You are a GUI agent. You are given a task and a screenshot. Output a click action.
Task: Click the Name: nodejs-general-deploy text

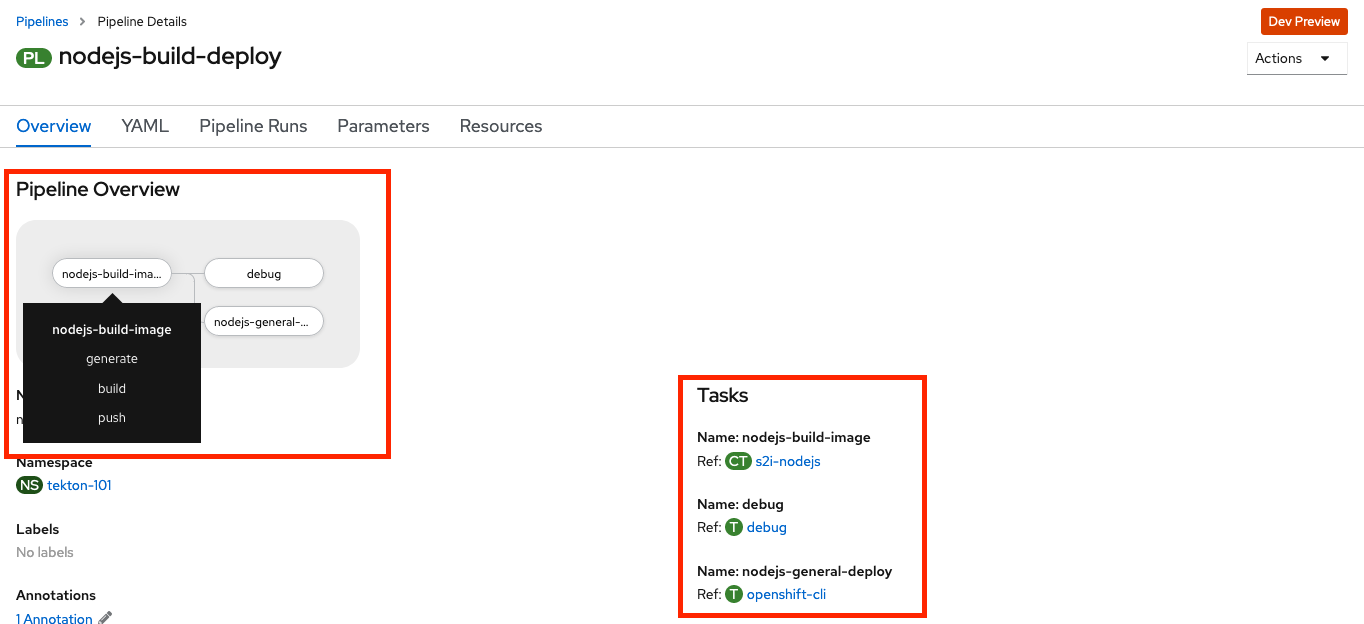(x=795, y=571)
